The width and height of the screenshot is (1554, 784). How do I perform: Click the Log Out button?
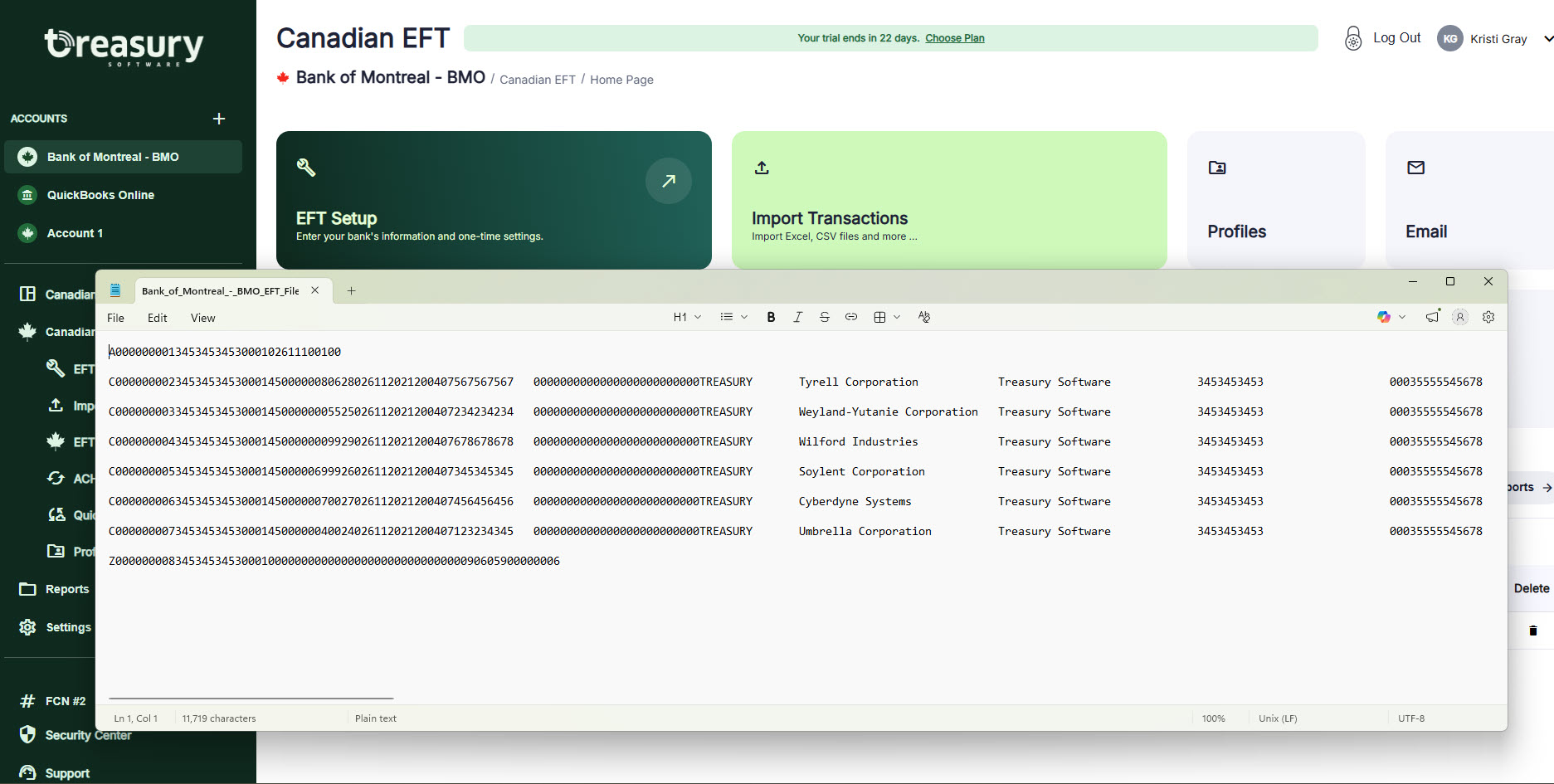[1397, 38]
